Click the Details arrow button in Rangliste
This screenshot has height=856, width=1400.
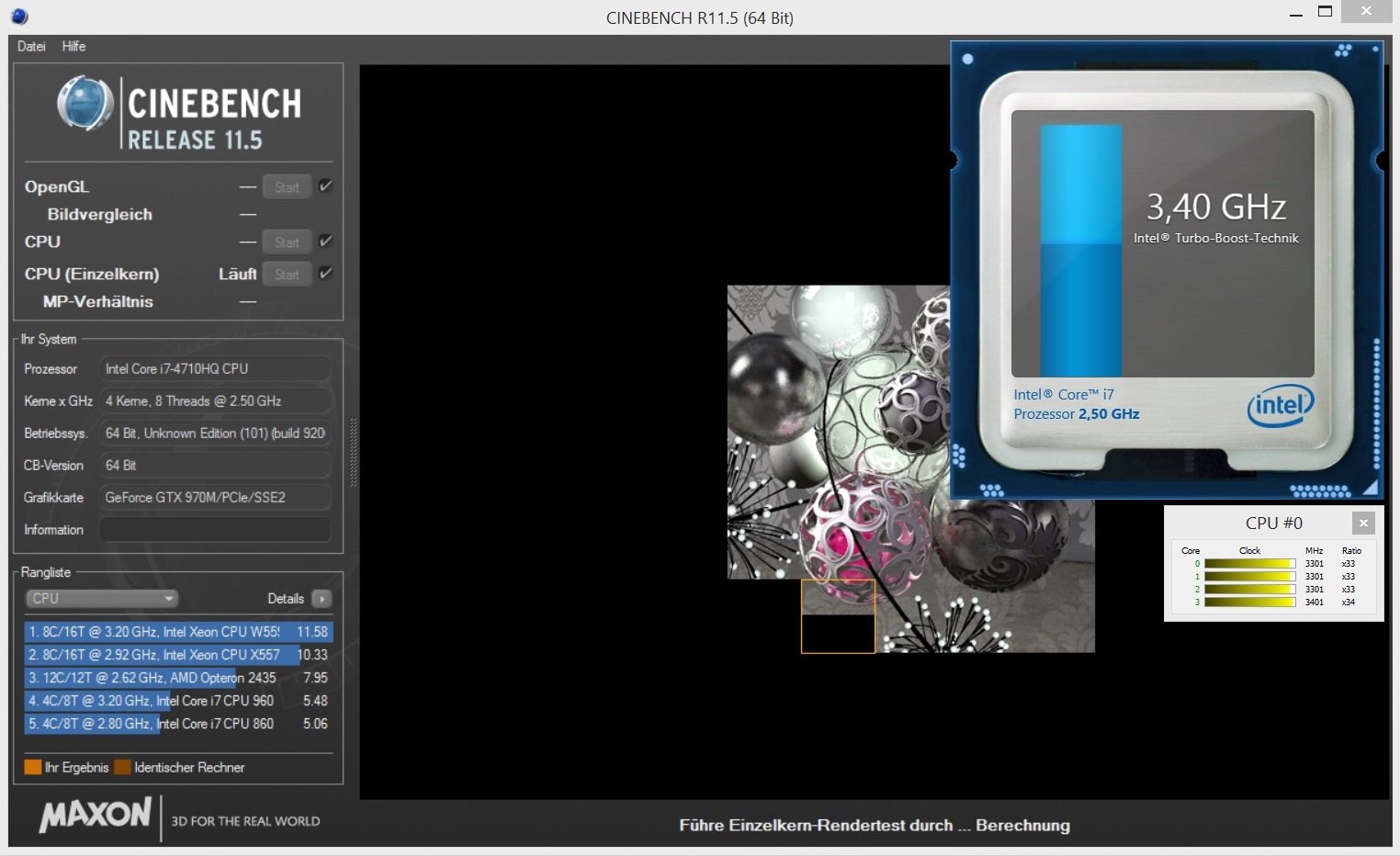[322, 599]
